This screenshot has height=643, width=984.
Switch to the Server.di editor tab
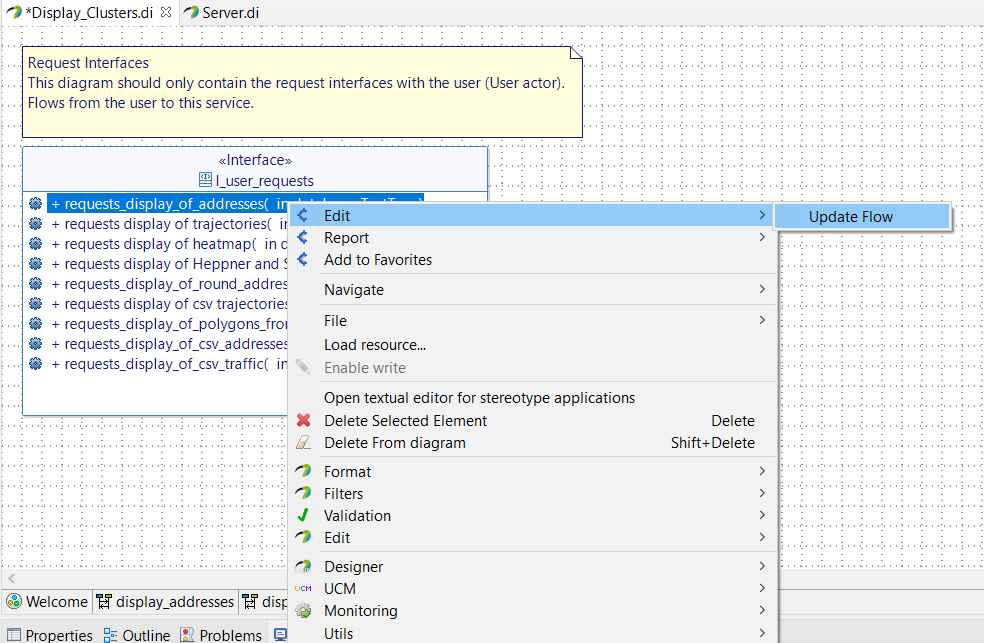(x=222, y=13)
